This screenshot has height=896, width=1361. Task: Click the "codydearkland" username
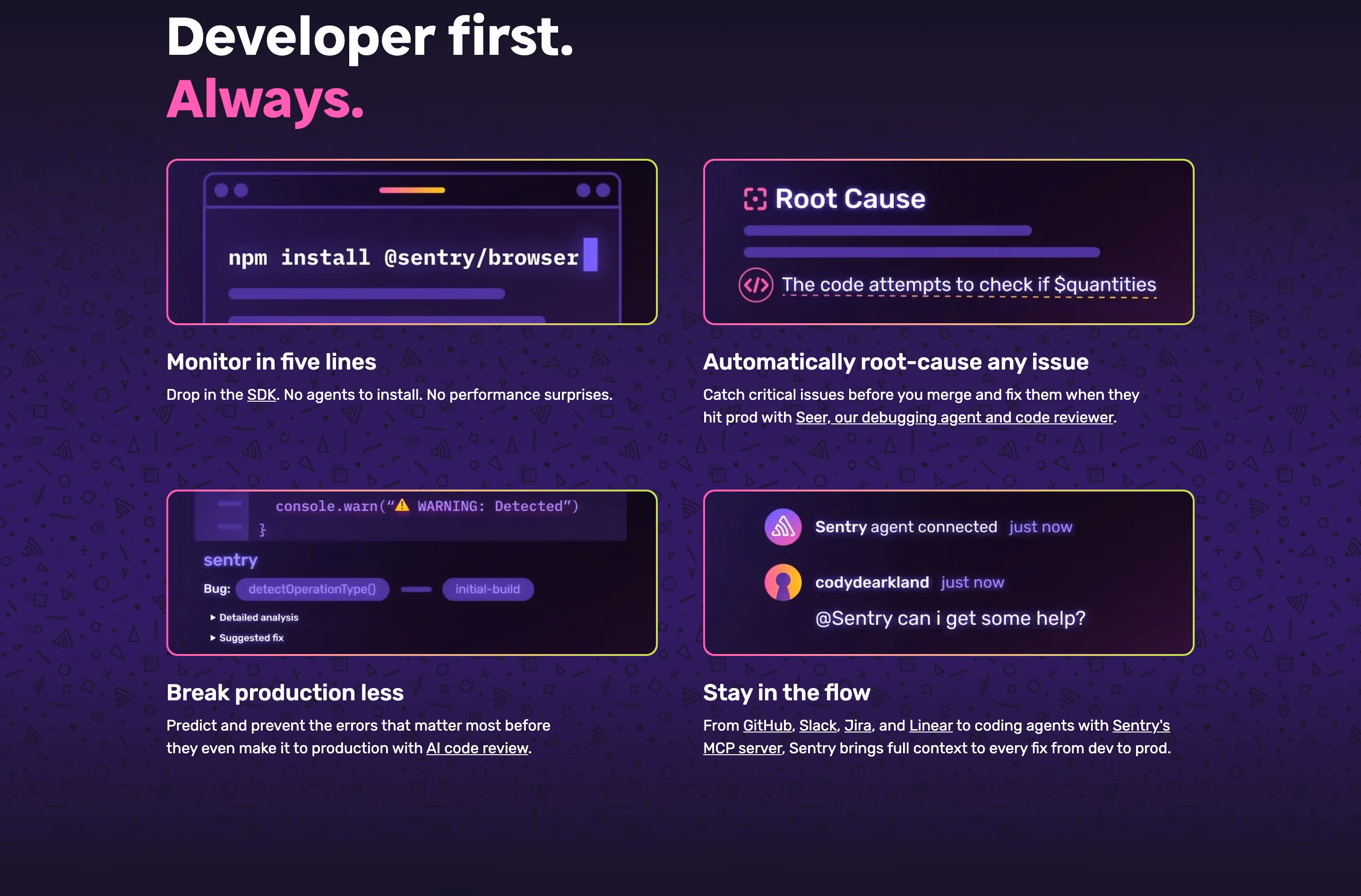[871, 582]
